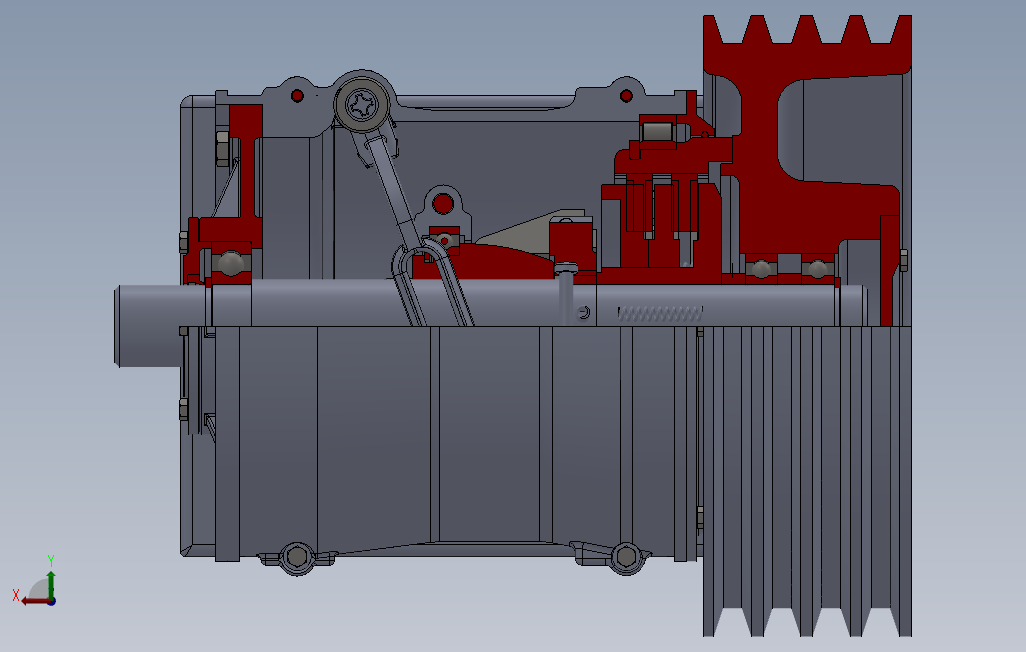Select the hex bolt at the bottom-left clamp
Image resolution: width=1026 pixels, height=652 pixels.
pyautogui.click(x=297, y=557)
